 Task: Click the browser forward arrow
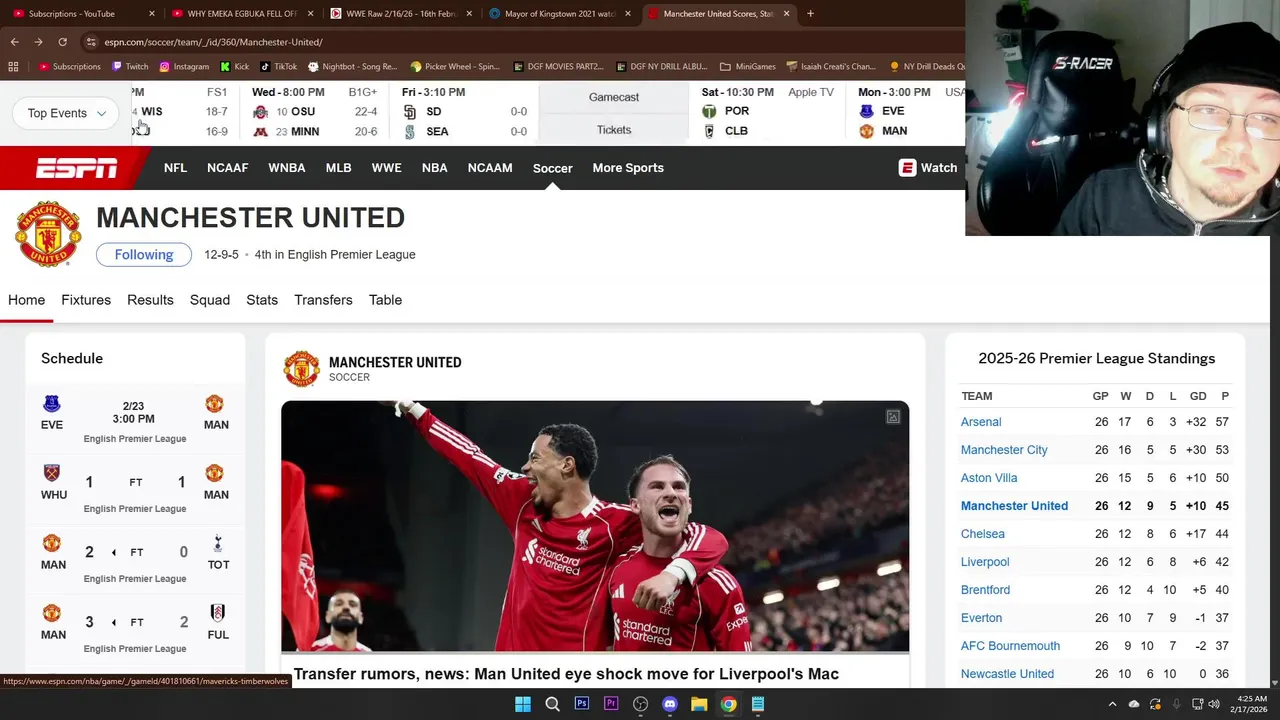38,42
